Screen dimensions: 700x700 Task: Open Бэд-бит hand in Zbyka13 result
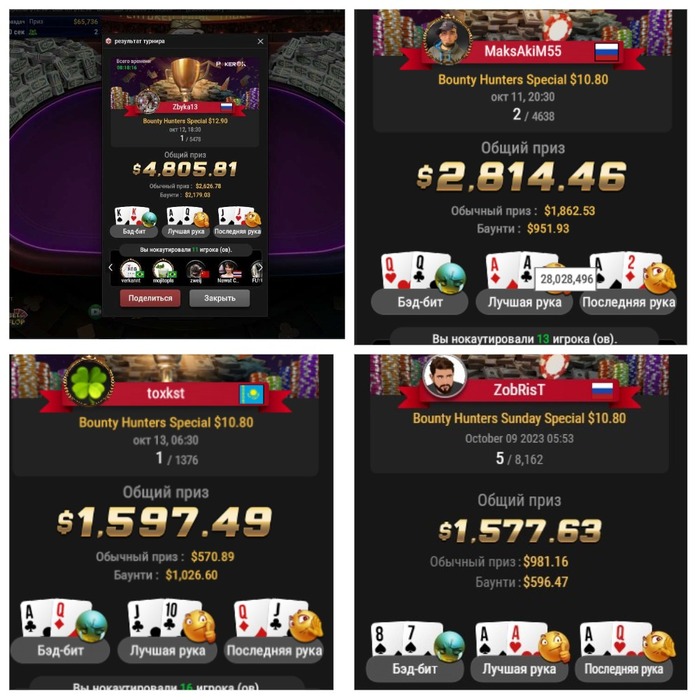click(x=134, y=222)
